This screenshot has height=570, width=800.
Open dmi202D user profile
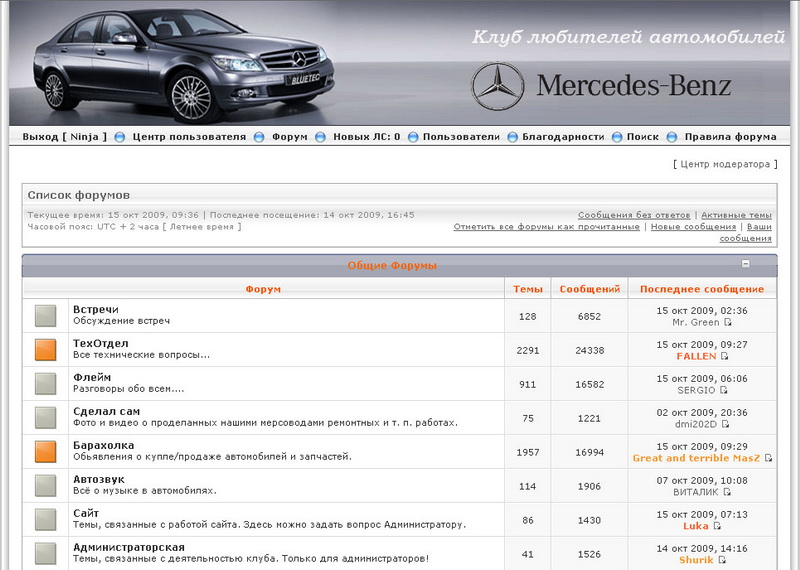[x=696, y=424]
